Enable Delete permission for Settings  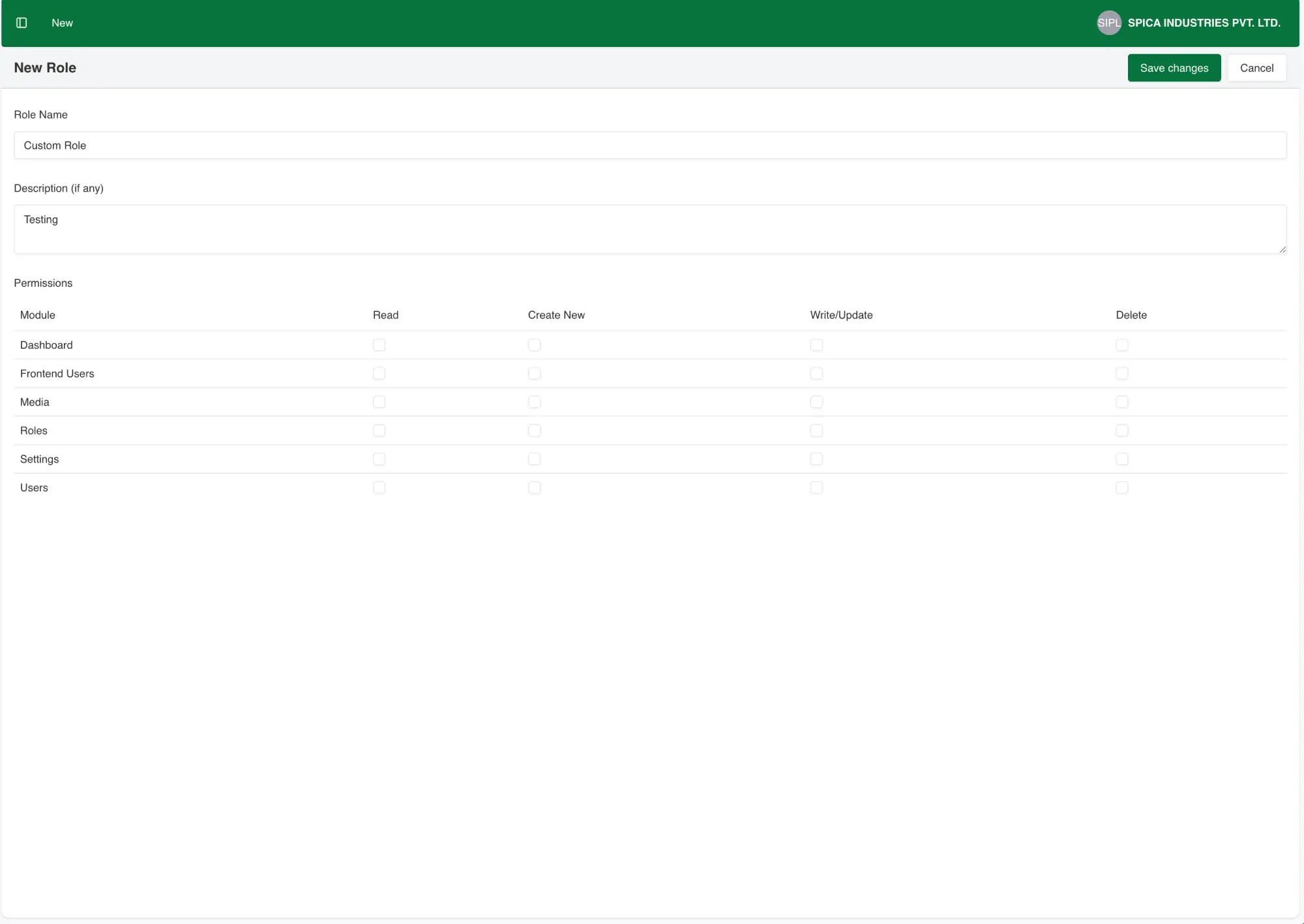point(1121,459)
